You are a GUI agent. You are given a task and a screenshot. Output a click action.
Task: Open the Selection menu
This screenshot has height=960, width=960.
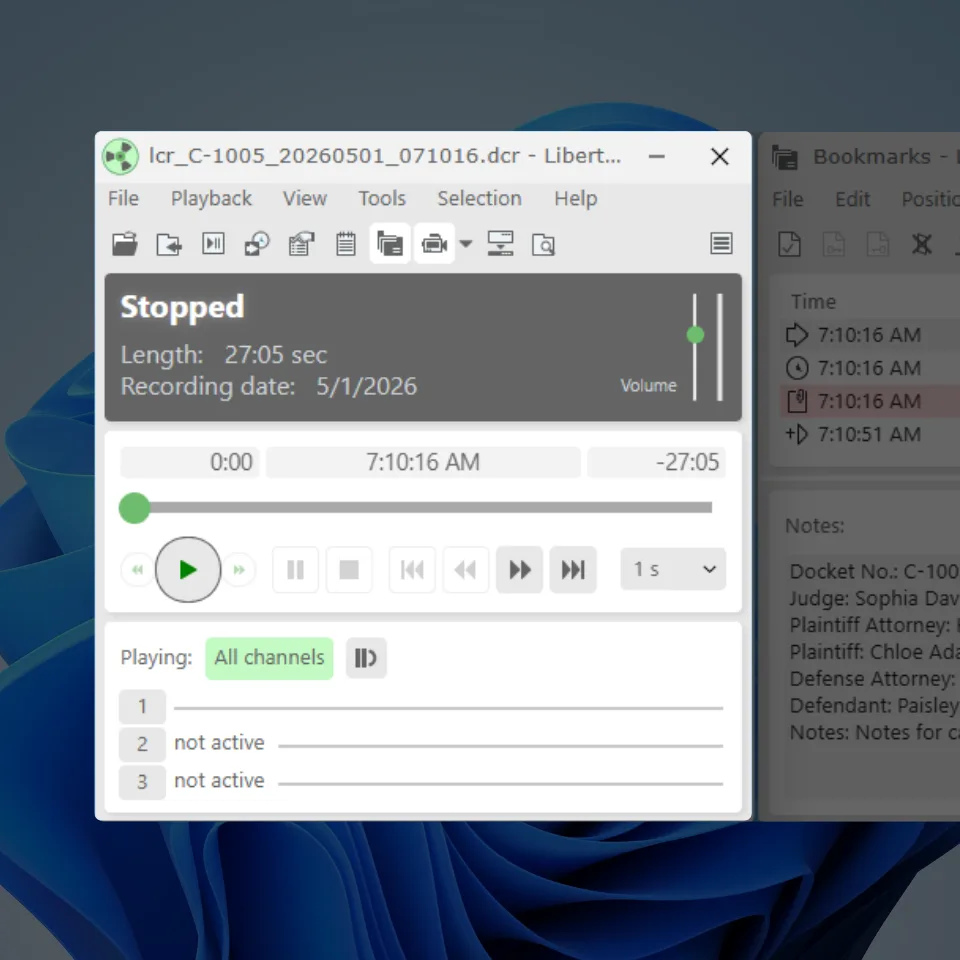point(479,198)
